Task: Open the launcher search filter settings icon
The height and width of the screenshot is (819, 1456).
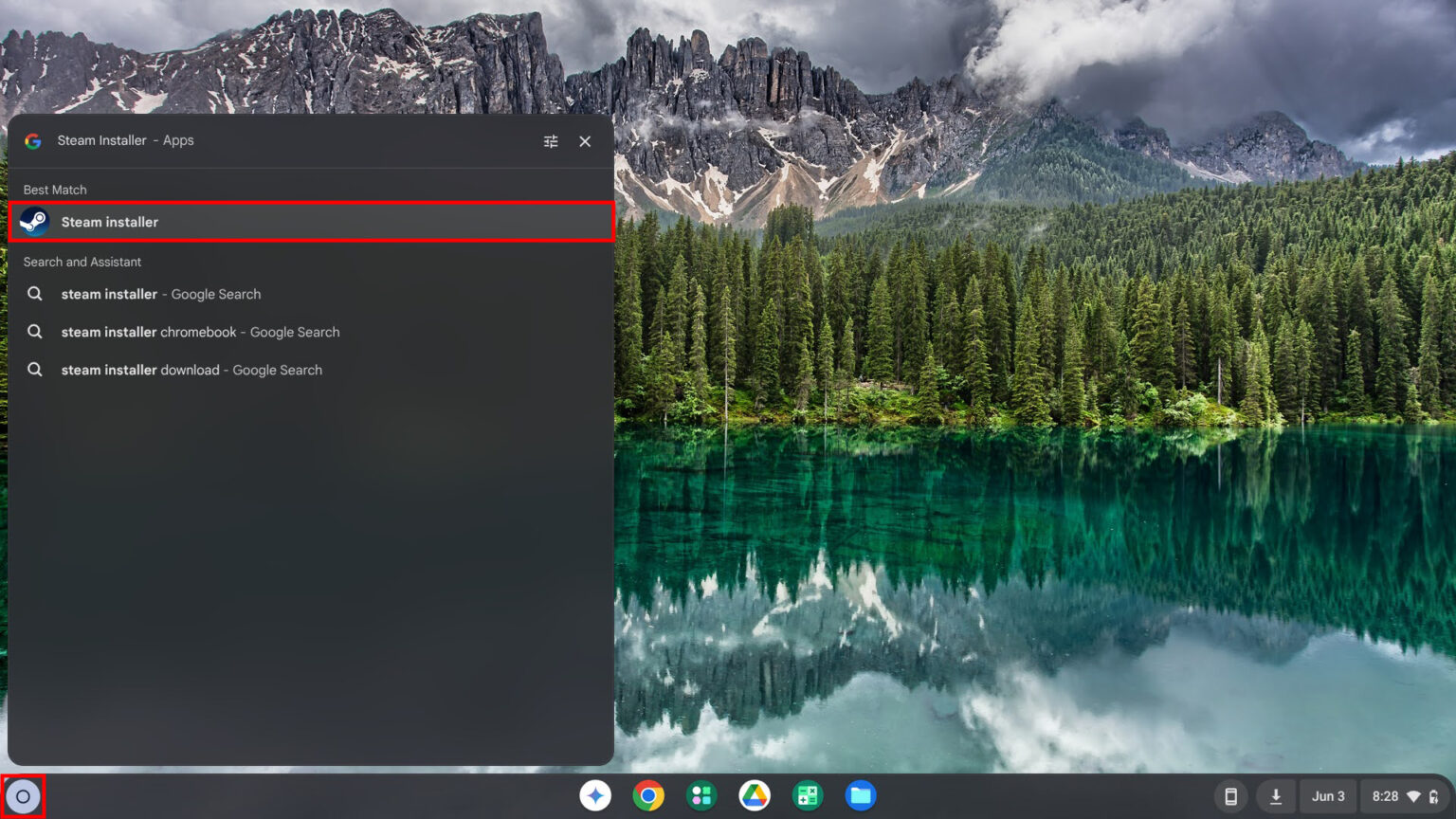Action: [x=551, y=141]
